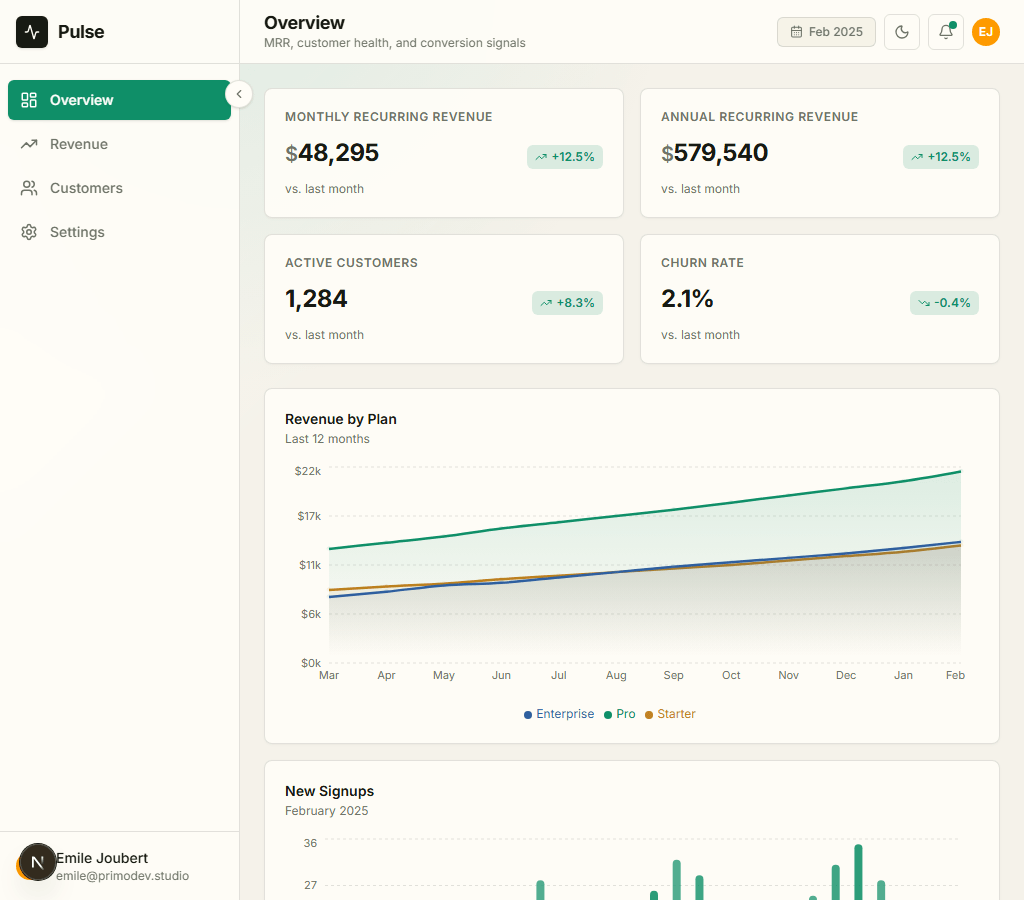Image resolution: width=1024 pixels, height=900 pixels.
Task: Open notifications via the bell icon
Action: [946, 32]
